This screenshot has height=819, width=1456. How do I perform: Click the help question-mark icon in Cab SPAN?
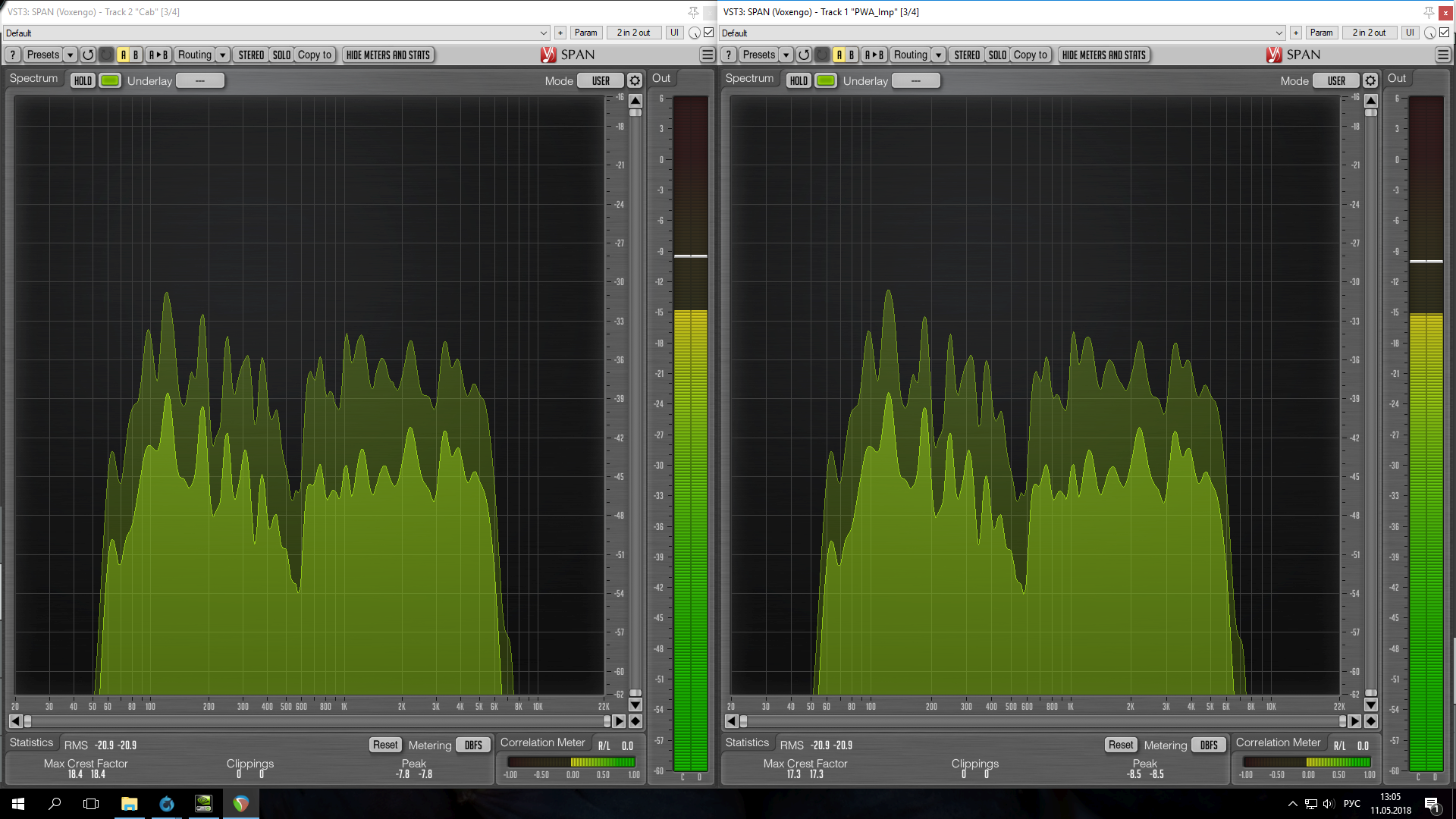(x=13, y=55)
